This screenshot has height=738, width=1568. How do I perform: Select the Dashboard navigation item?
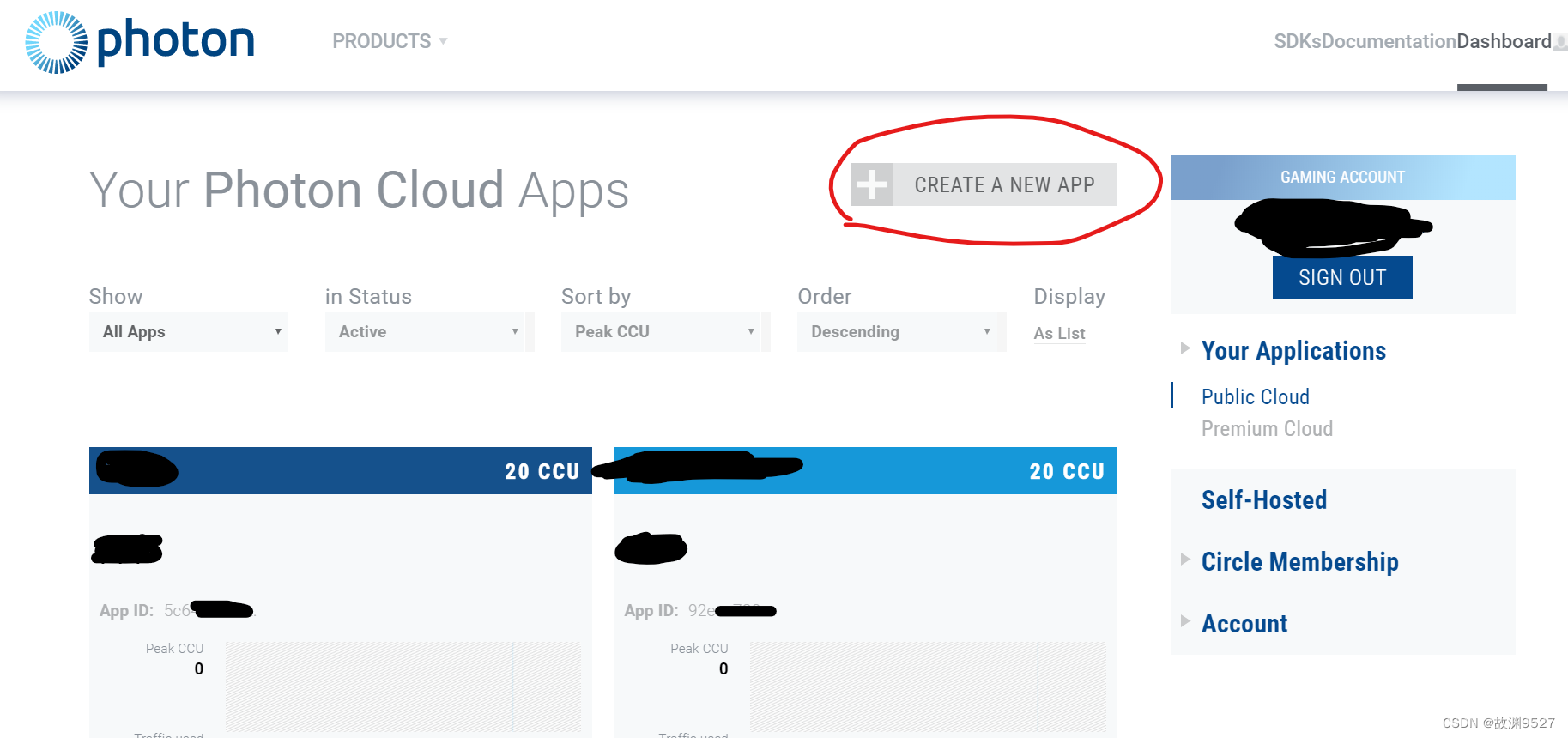[x=1504, y=41]
